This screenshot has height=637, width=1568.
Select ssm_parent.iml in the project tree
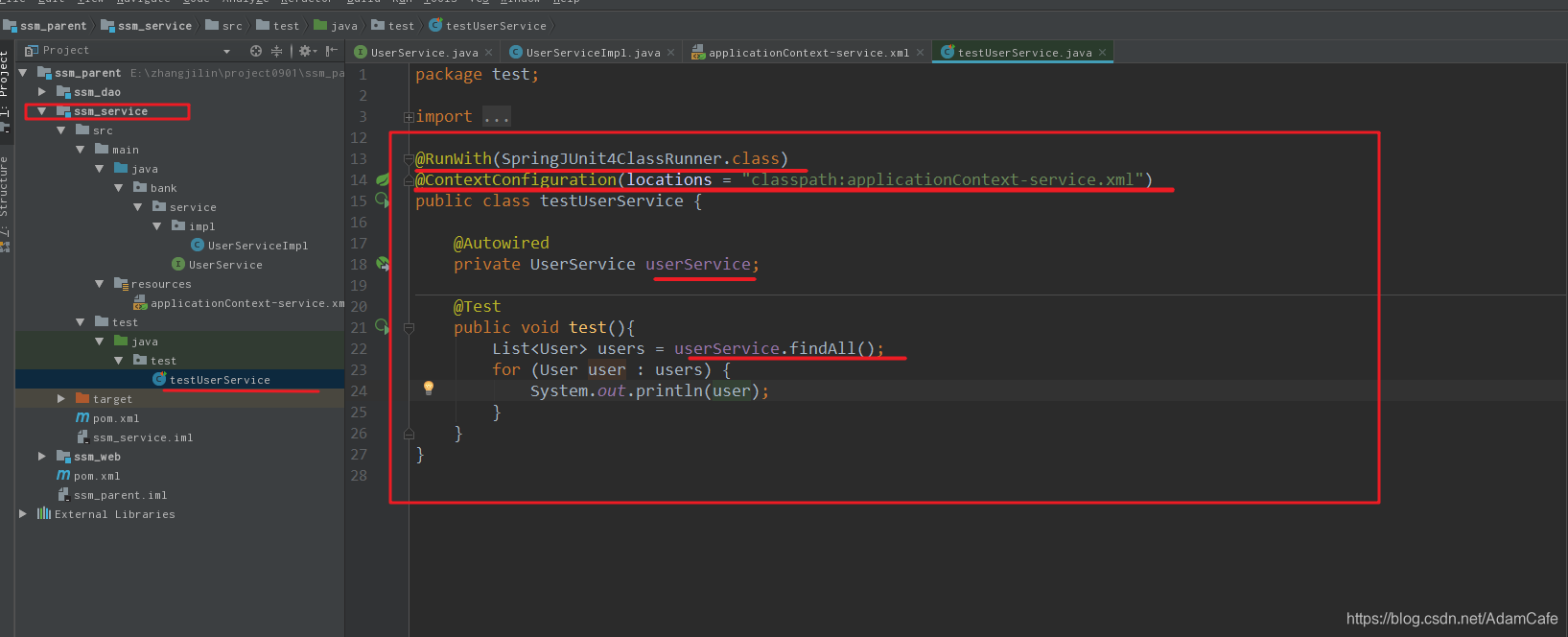(x=112, y=495)
